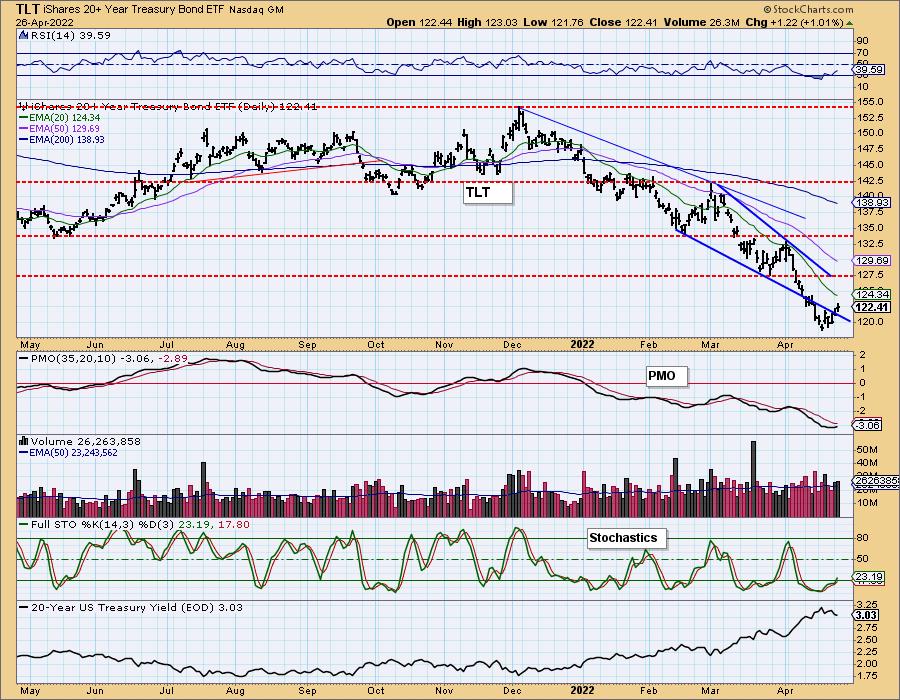Viewport: 900px width, 700px height.
Task: Click the boxed -3.06 PMO value tag
Action: tap(868, 425)
